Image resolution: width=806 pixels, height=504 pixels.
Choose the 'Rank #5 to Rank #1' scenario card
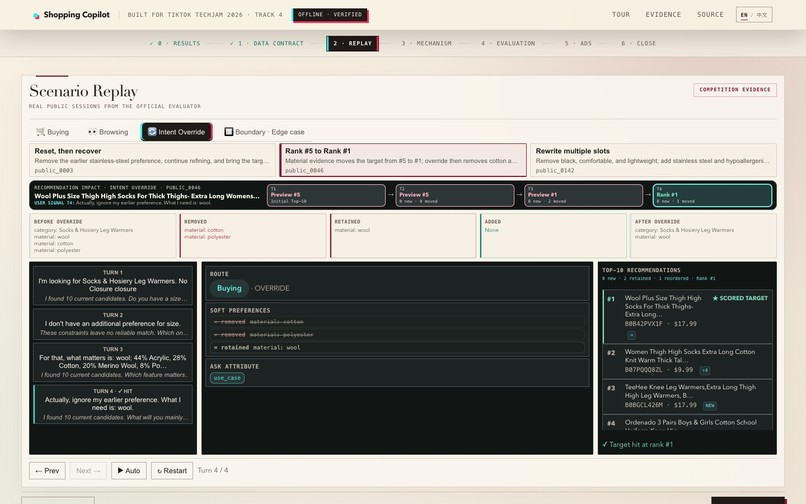coord(403,160)
